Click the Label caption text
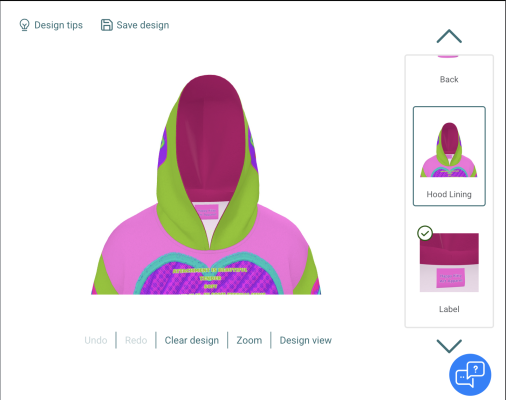 (x=449, y=309)
